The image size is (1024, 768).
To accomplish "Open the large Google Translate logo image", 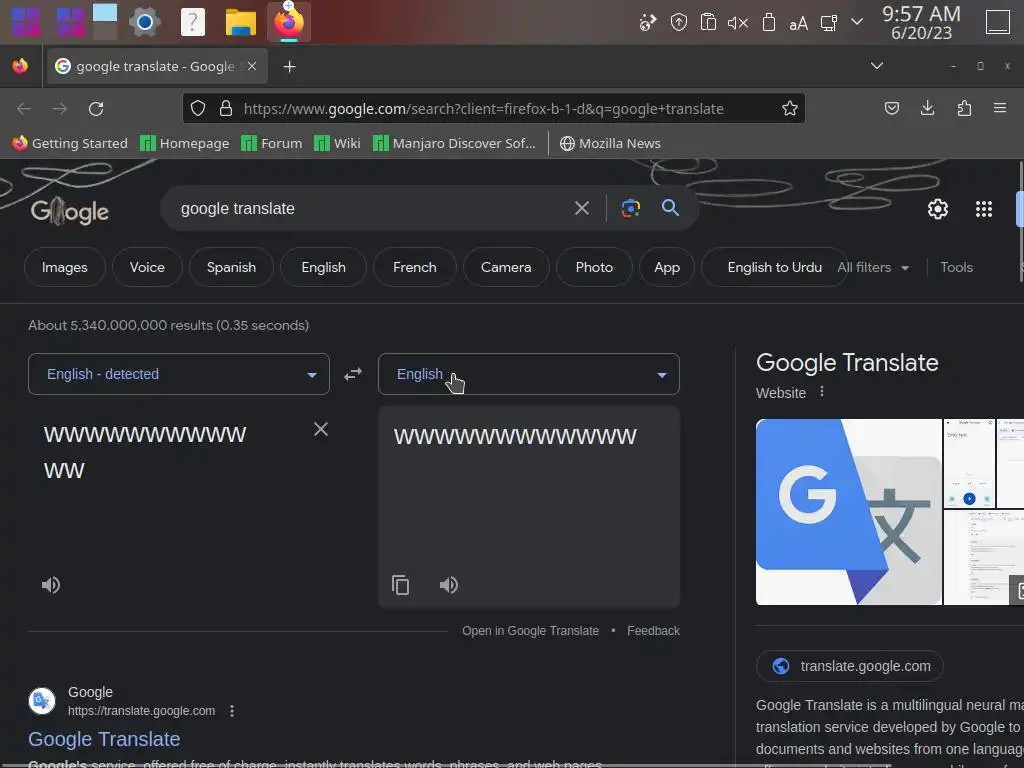I will tap(849, 512).
